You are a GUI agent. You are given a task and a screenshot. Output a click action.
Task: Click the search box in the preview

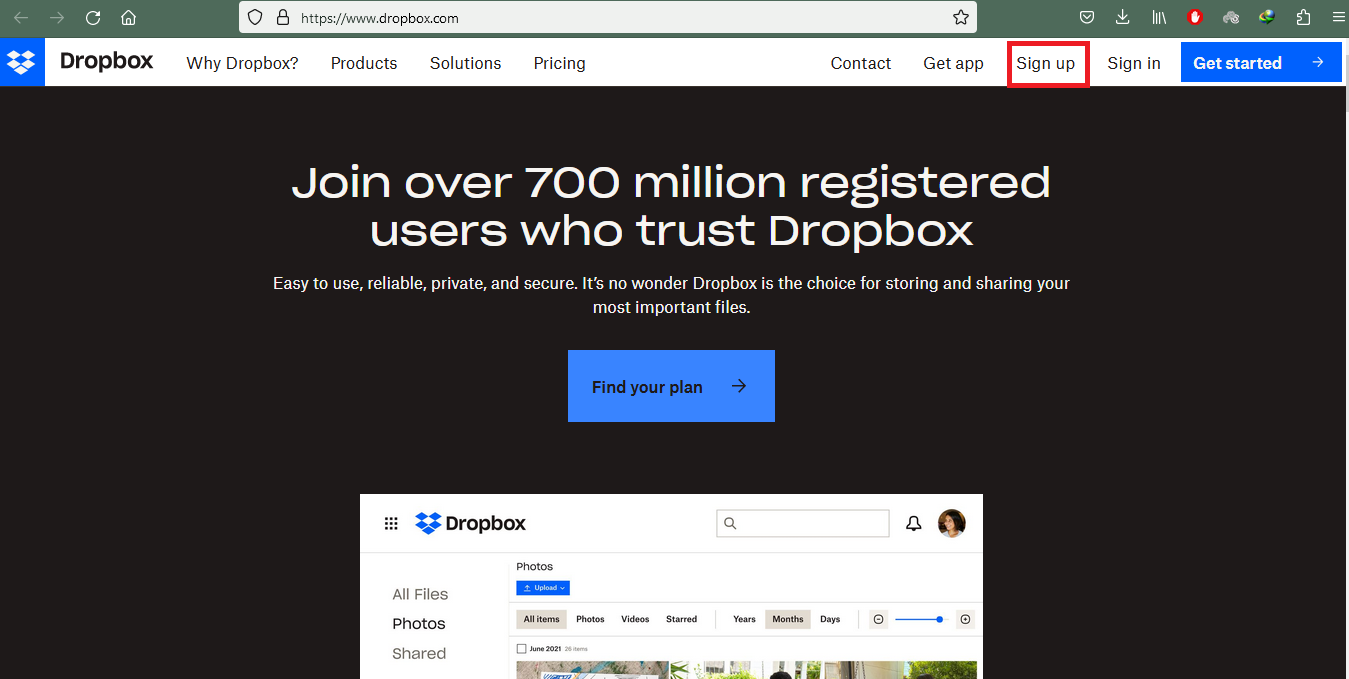click(x=803, y=523)
